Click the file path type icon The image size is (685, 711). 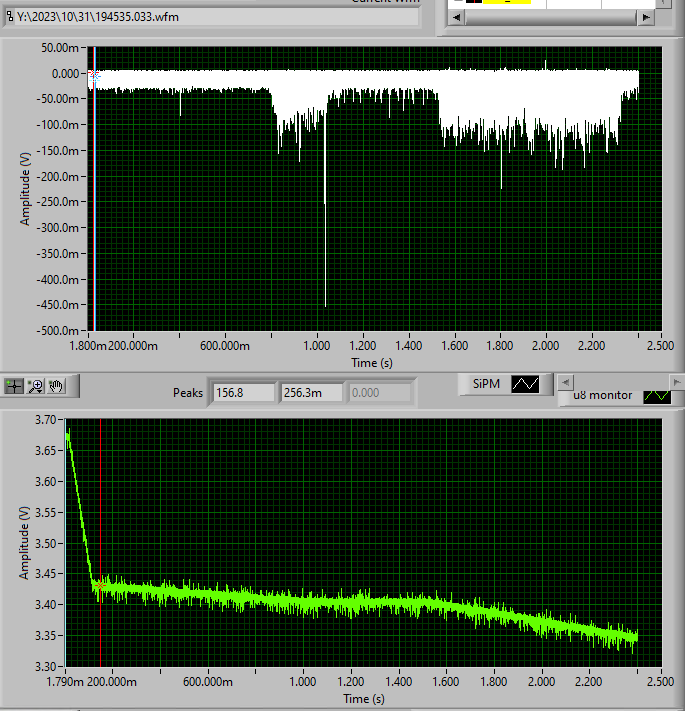pos(10,17)
